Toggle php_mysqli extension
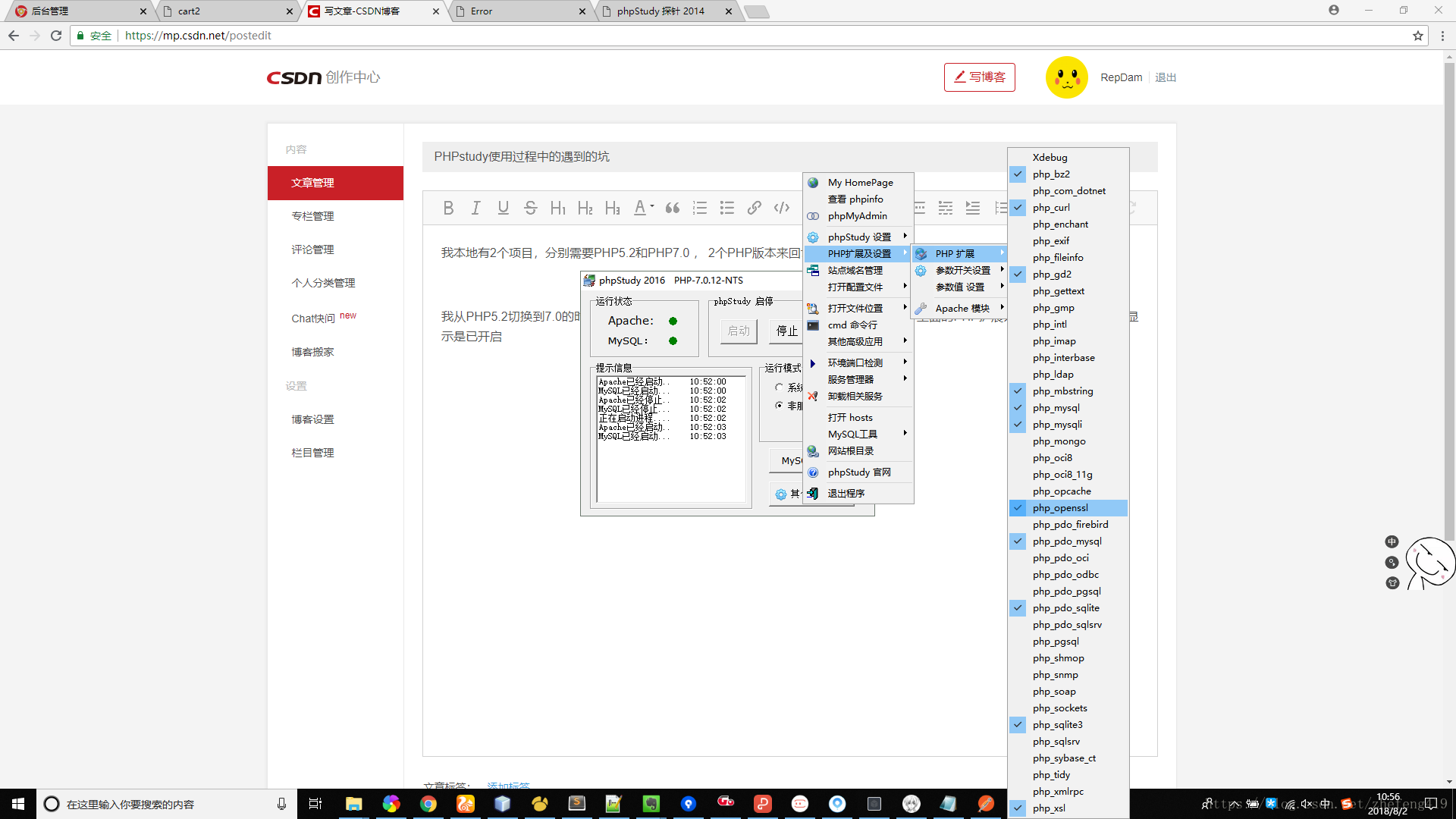The image size is (1456, 819). (x=1068, y=424)
